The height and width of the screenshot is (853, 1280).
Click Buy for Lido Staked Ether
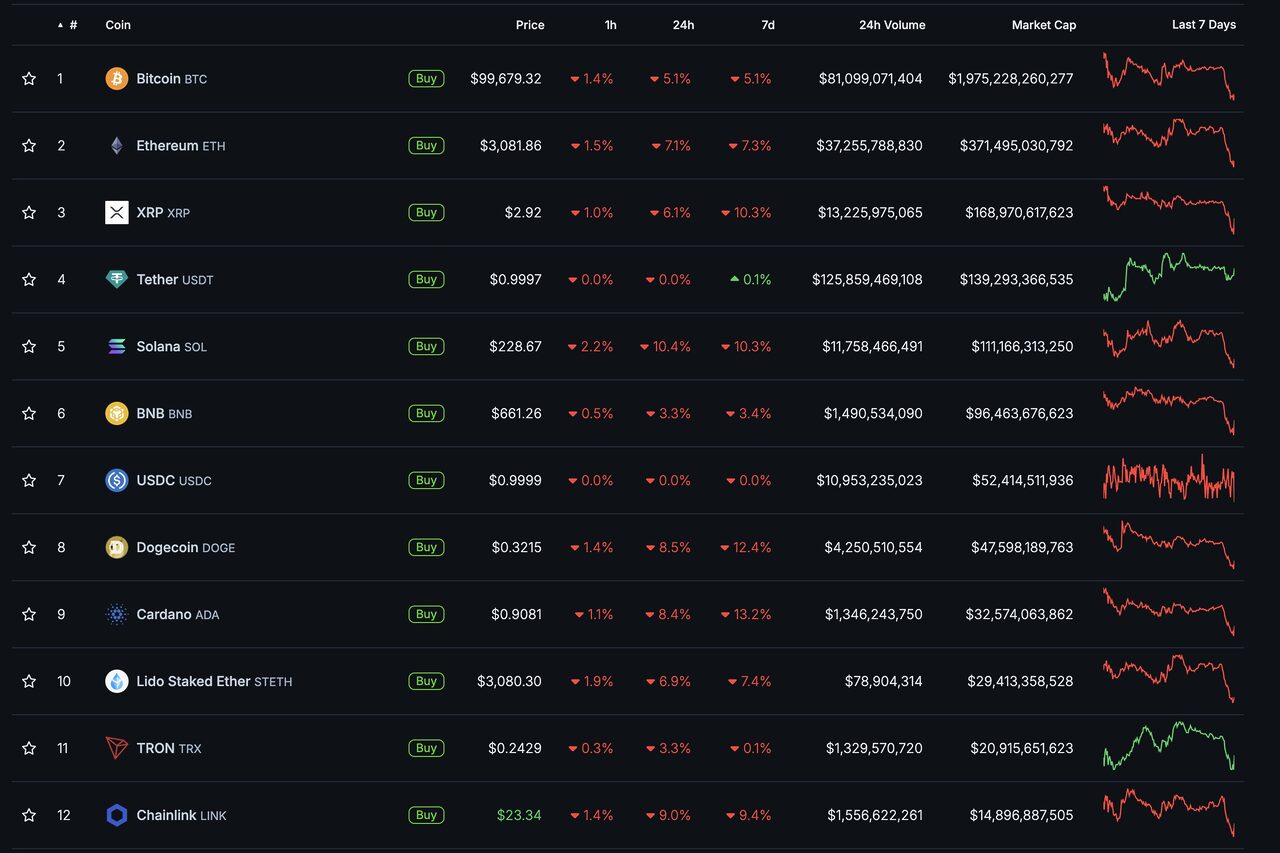(426, 681)
